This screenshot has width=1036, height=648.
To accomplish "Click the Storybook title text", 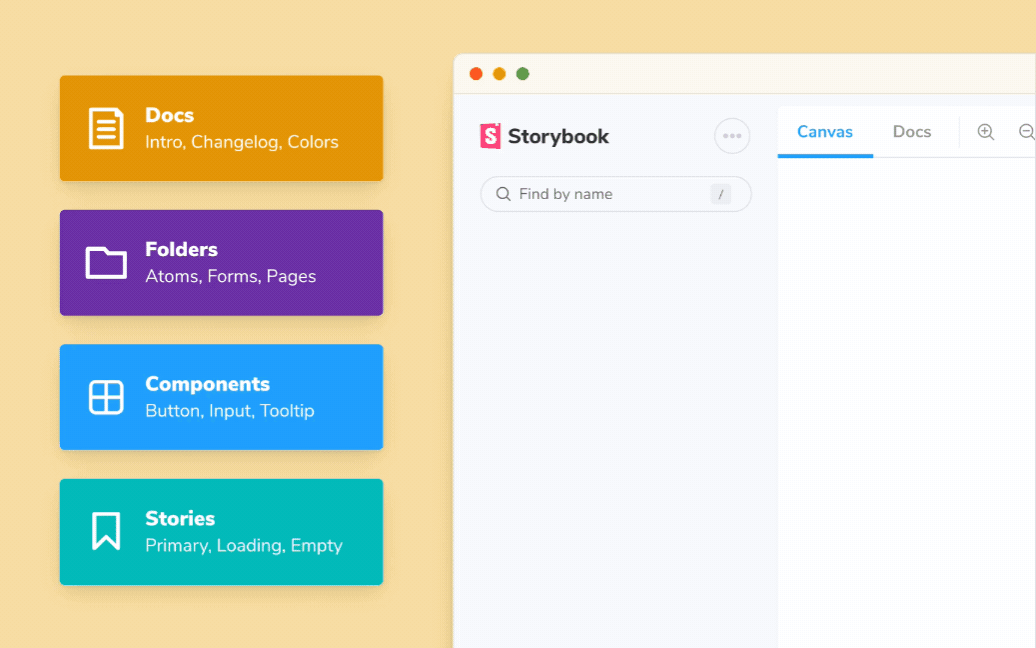I will (x=558, y=136).
